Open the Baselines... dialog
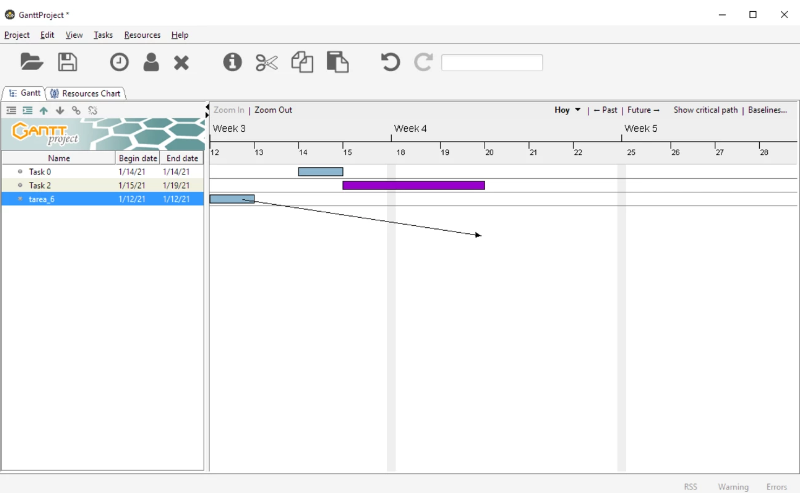 tap(767, 110)
